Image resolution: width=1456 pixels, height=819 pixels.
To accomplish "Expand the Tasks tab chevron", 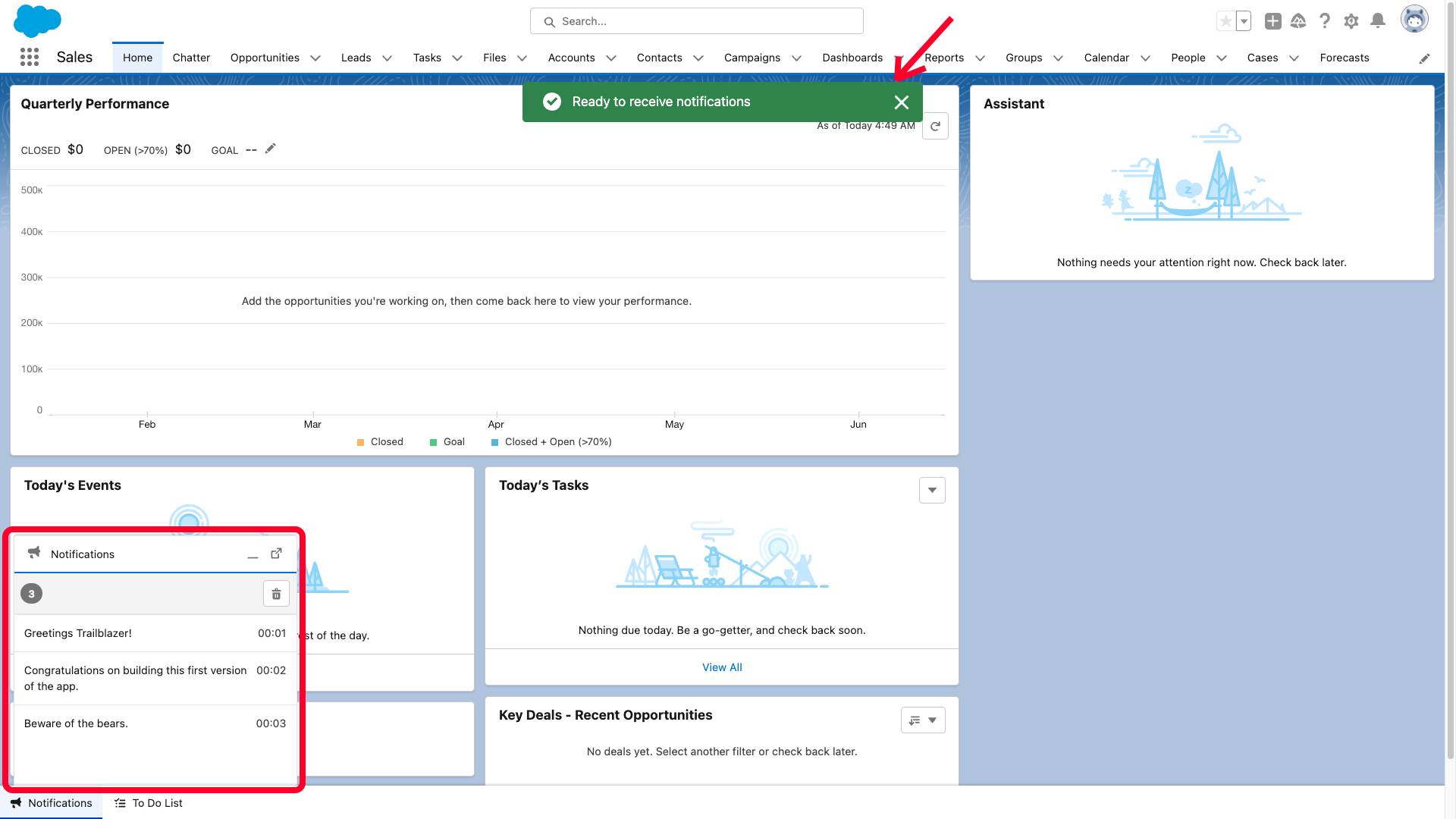I will [457, 58].
